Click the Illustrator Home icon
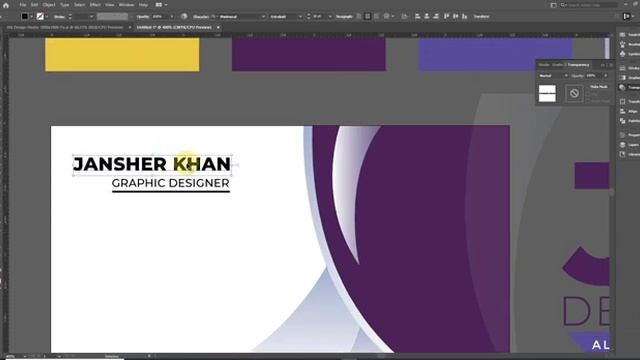This screenshot has width=640, height=360. click(6, 5)
